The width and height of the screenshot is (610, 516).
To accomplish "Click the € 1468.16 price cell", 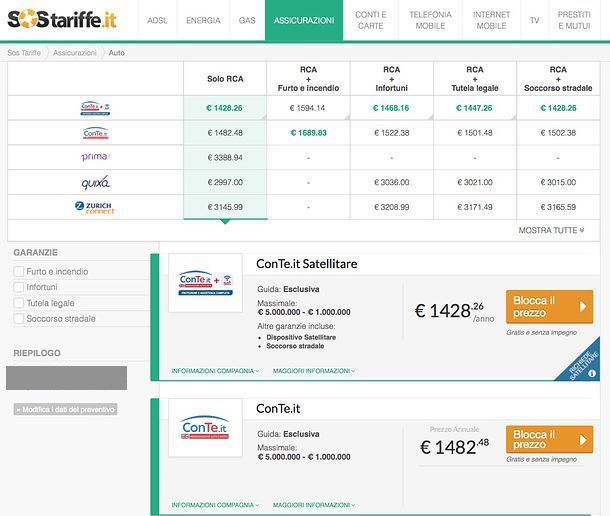I will 391,108.
